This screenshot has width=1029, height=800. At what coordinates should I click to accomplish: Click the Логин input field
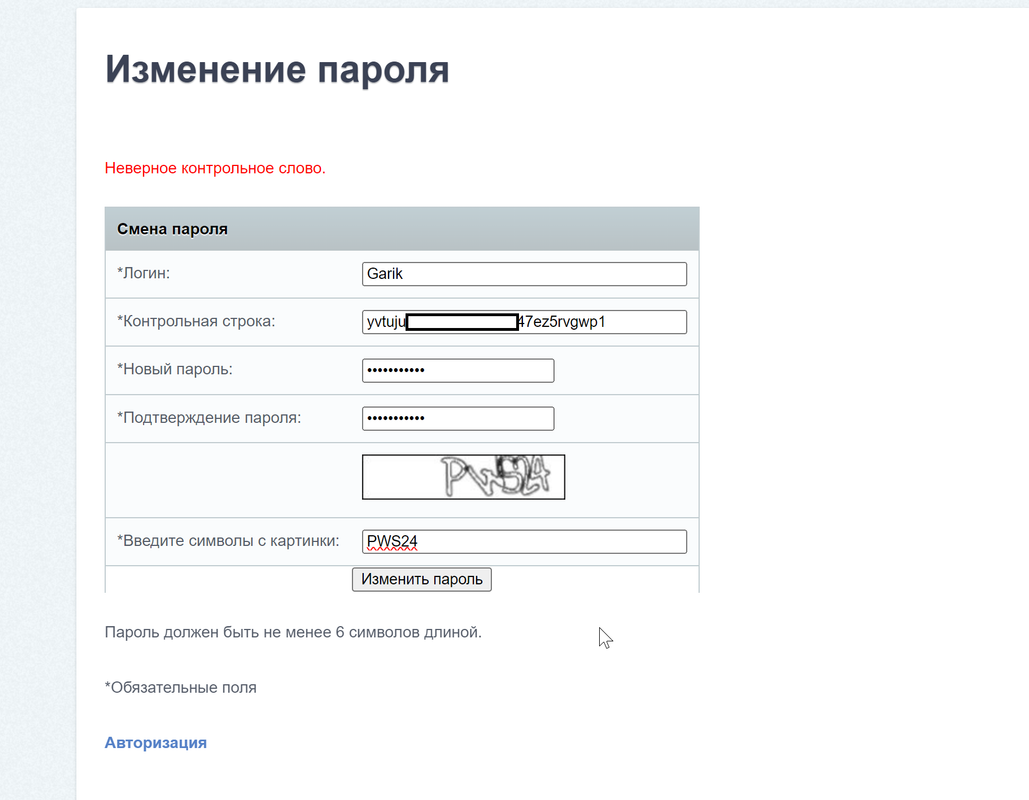point(524,274)
